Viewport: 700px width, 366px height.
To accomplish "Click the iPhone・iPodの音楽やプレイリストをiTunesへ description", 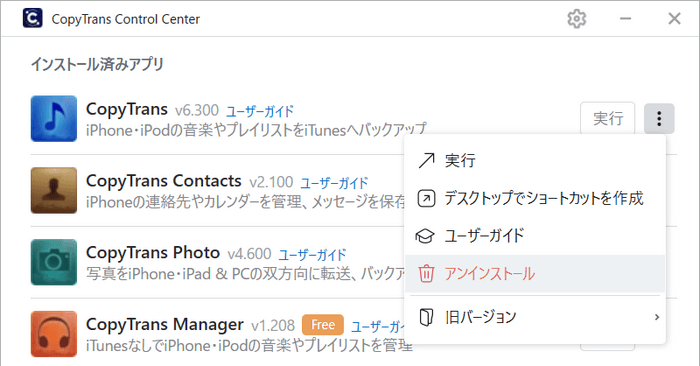I will coord(256,130).
